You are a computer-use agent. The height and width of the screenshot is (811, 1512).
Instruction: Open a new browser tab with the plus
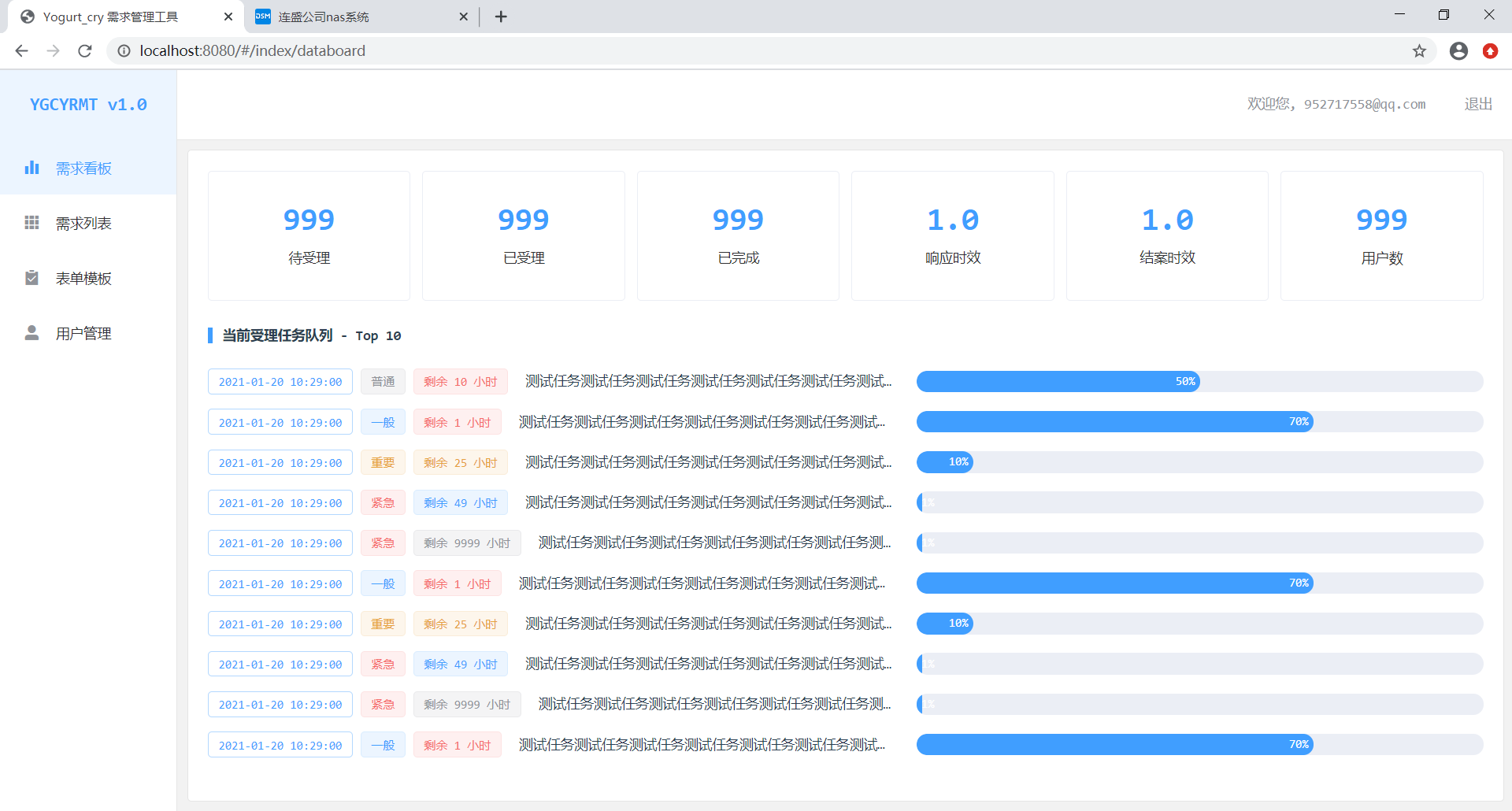pyautogui.click(x=501, y=17)
